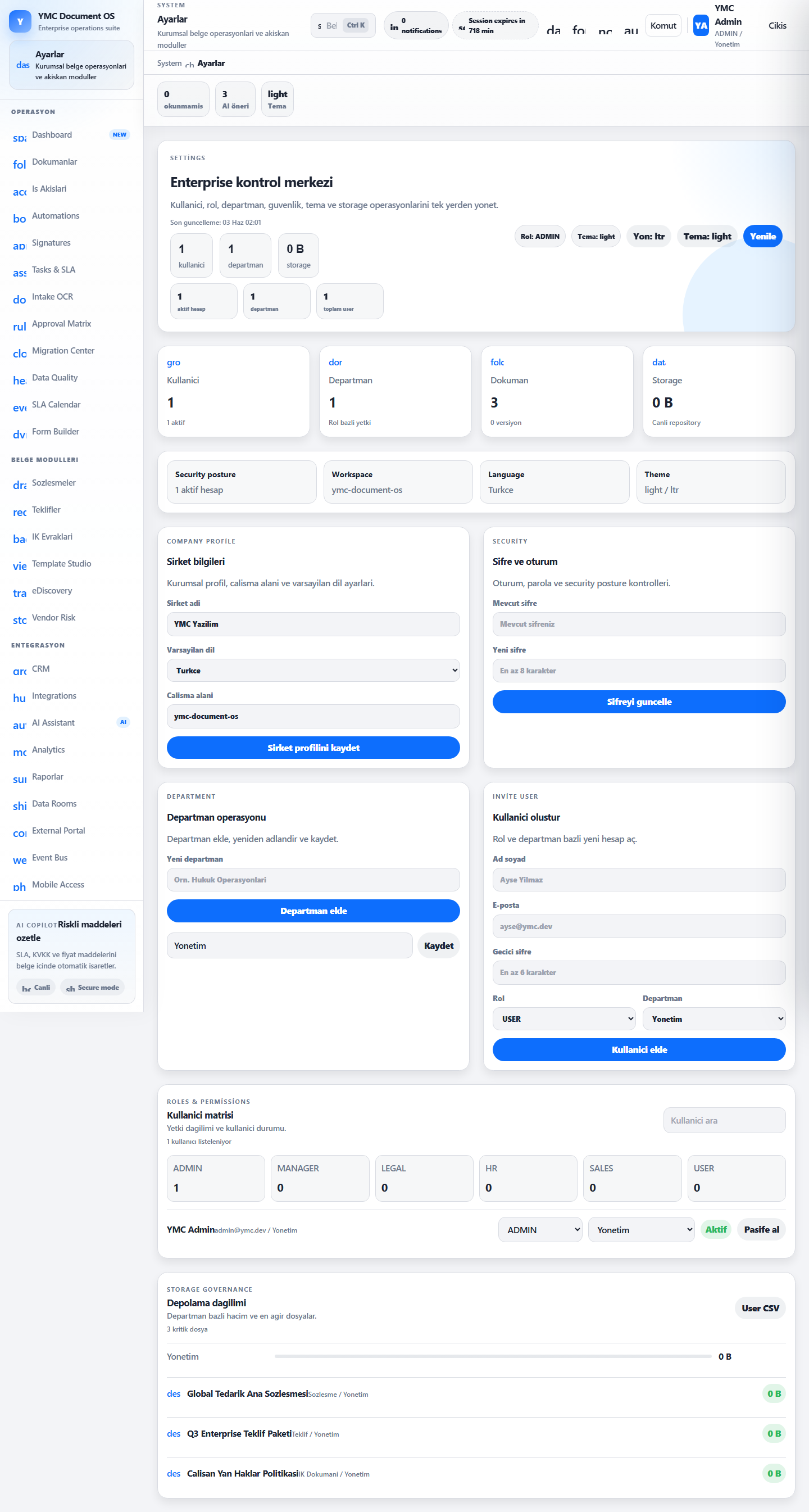Open the Rol USER dropdown
The image size is (809, 1512).
tap(564, 1020)
